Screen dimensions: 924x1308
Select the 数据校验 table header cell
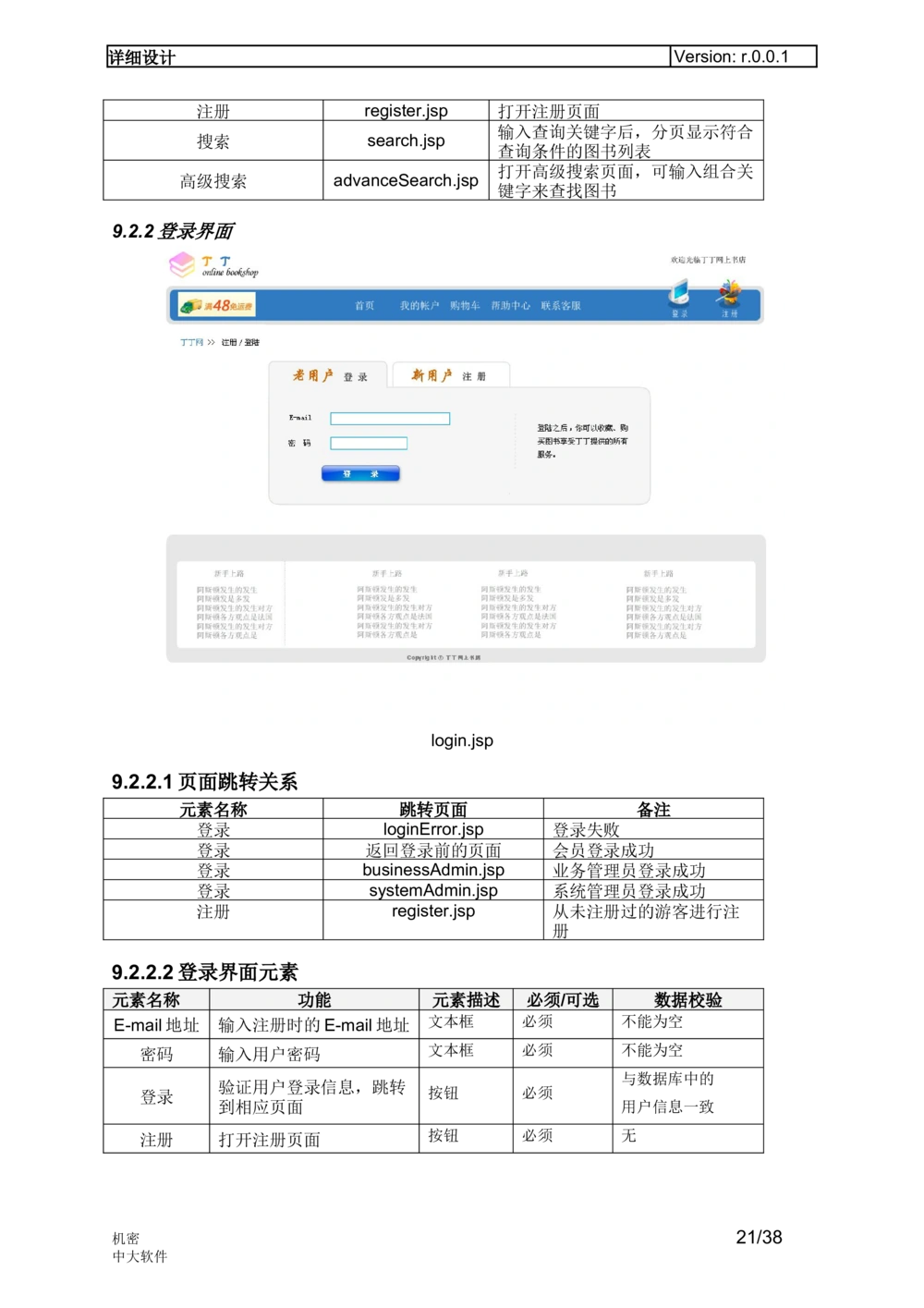[x=688, y=1000]
